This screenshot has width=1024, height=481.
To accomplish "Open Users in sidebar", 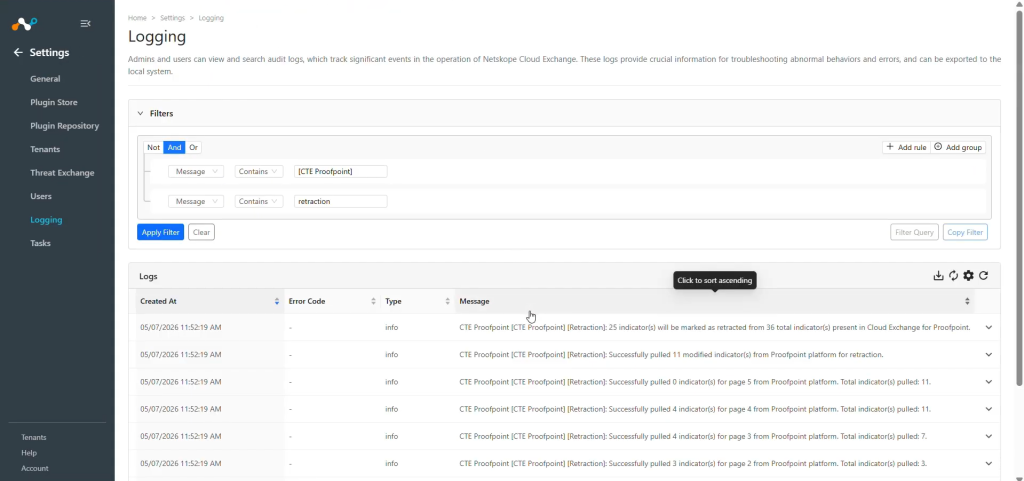I will tap(41, 196).
